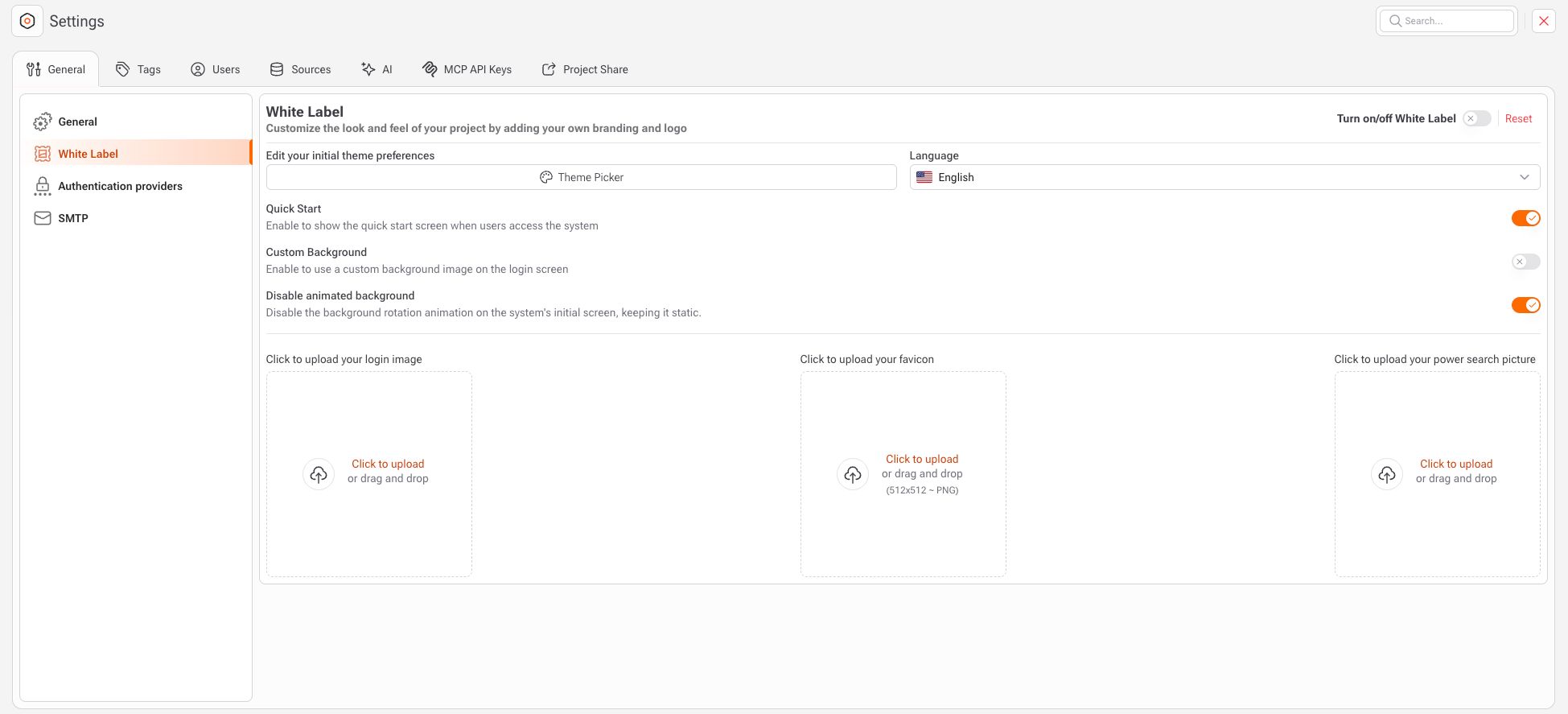This screenshot has width=1568, height=714.
Task: Toggle Disable animated background switch off
Action: 1525,305
